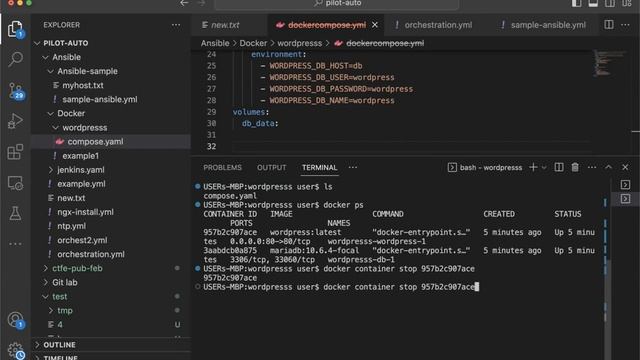
Task: Expand the jenkins.yaml folder
Action: [50, 170]
